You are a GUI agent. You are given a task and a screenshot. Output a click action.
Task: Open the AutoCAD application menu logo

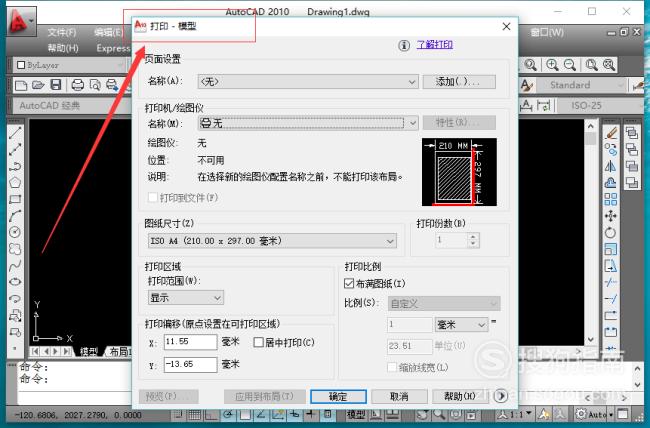(x=21, y=22)
